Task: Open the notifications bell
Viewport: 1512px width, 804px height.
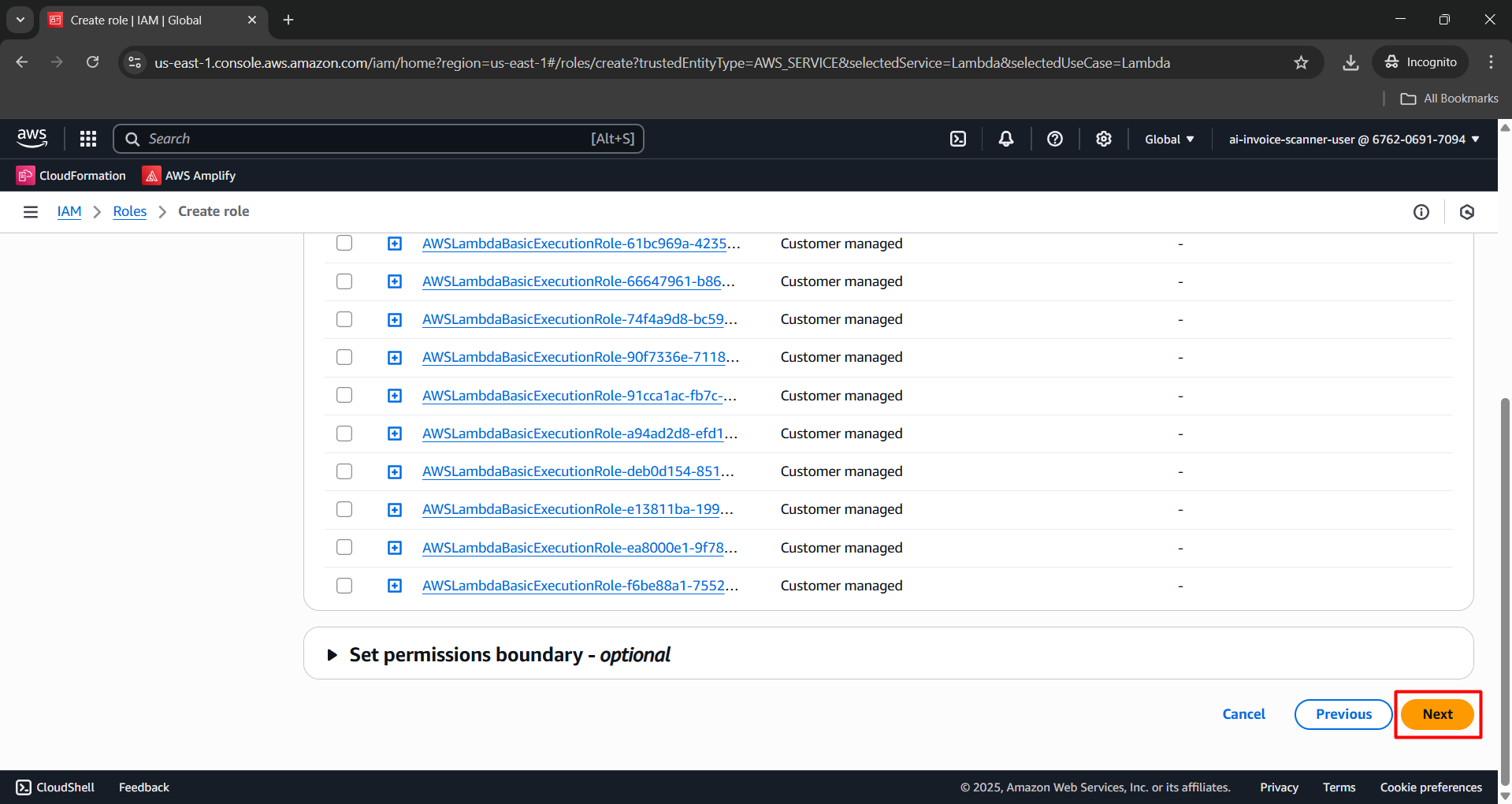Action: click(1005, 139)
